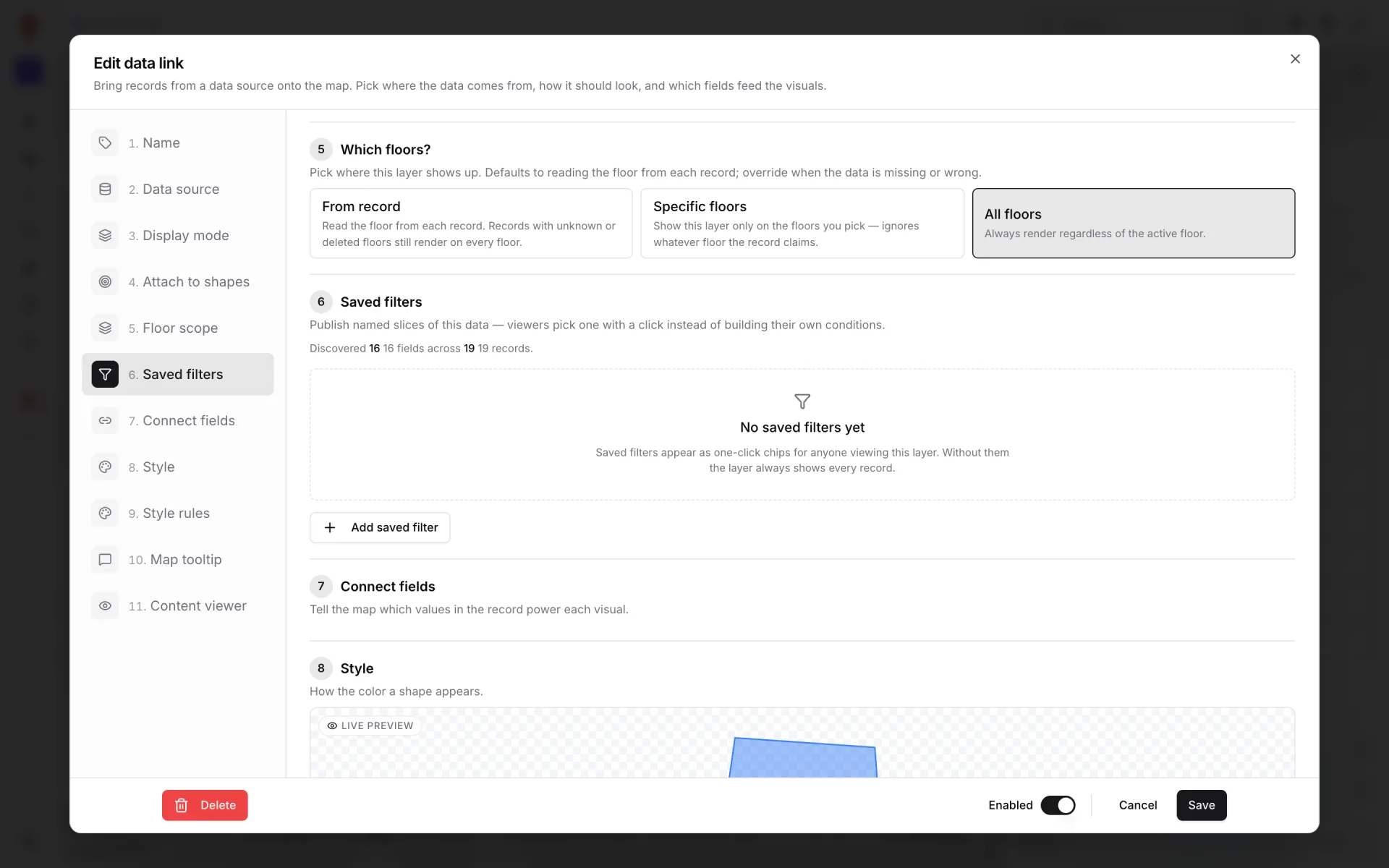The image size is (1389, 868).
Task: Jump to 3. Display mode step
Action: click(178, 235)
